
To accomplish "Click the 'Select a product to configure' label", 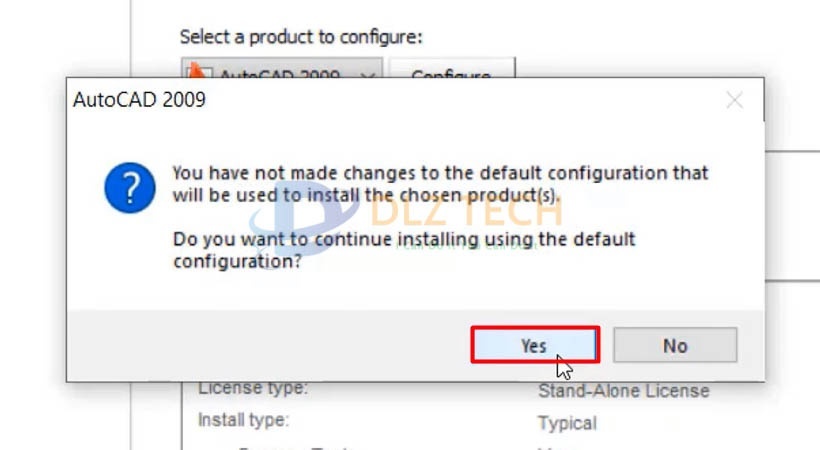I will click(301, 37).
